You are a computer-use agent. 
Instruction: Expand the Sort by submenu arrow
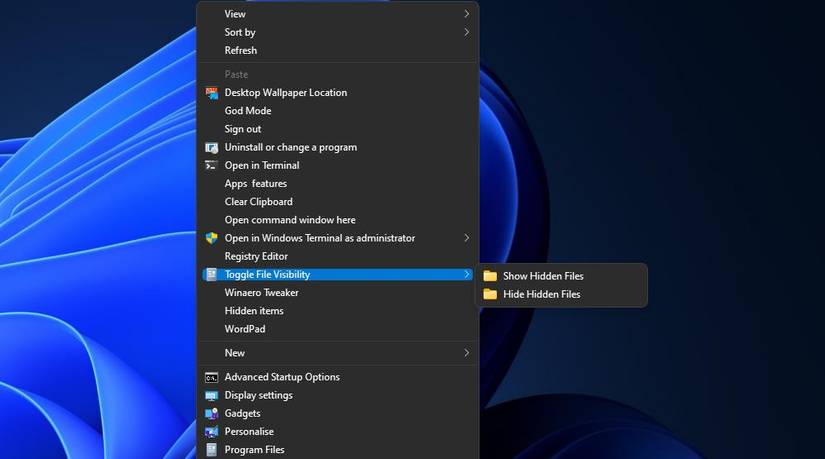[467, 33]
